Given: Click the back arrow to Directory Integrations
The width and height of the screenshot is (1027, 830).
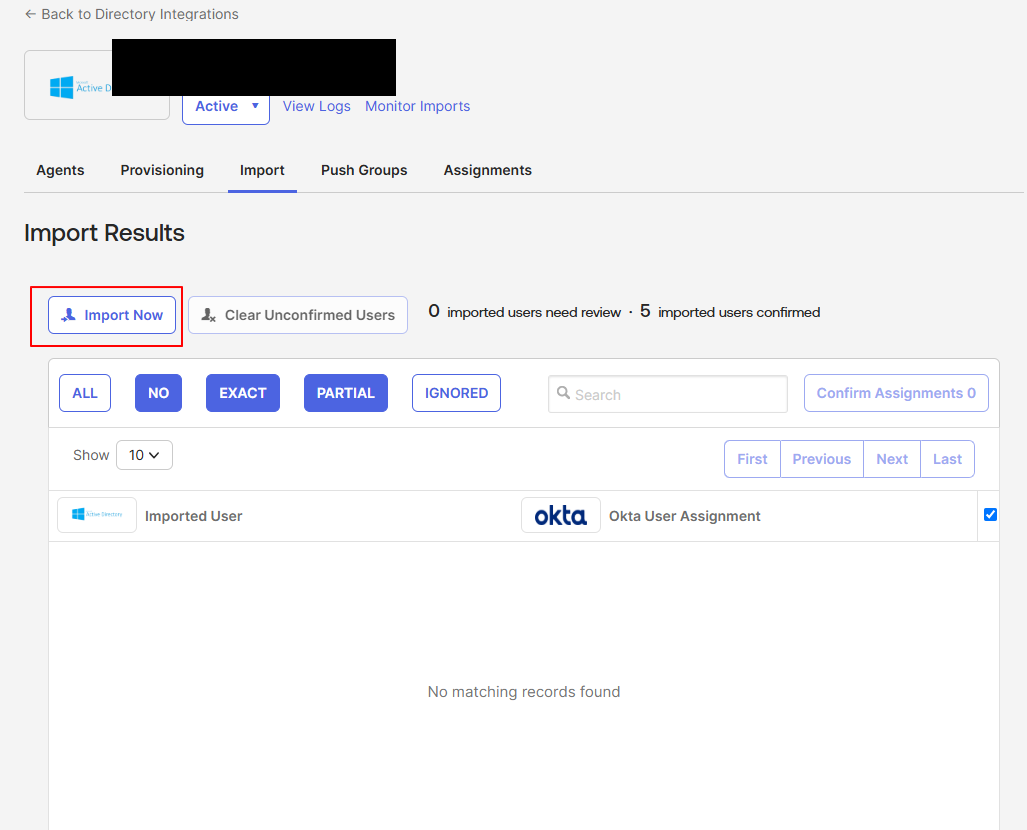Looking at the screenshot, I should (x=30, y=14).
